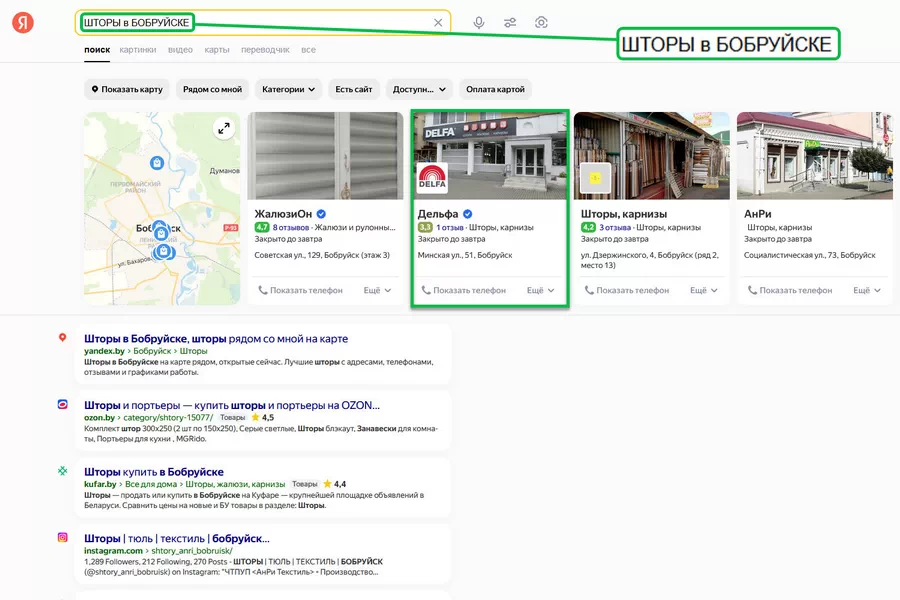Click the Kufar favicon beside the result
Viewport: 900px width, 600px height.
63,471
